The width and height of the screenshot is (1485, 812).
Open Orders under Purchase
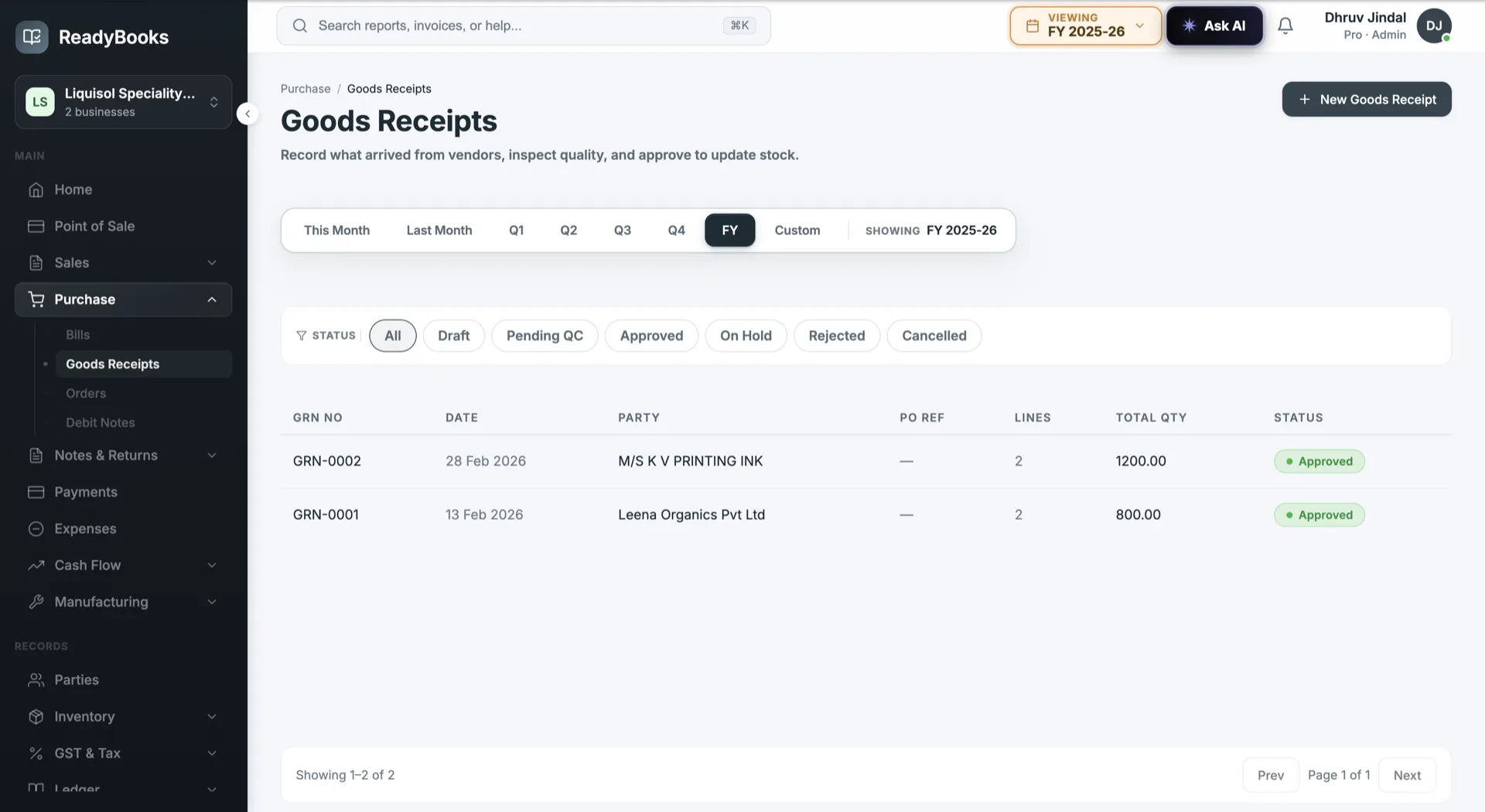(86, 394)
